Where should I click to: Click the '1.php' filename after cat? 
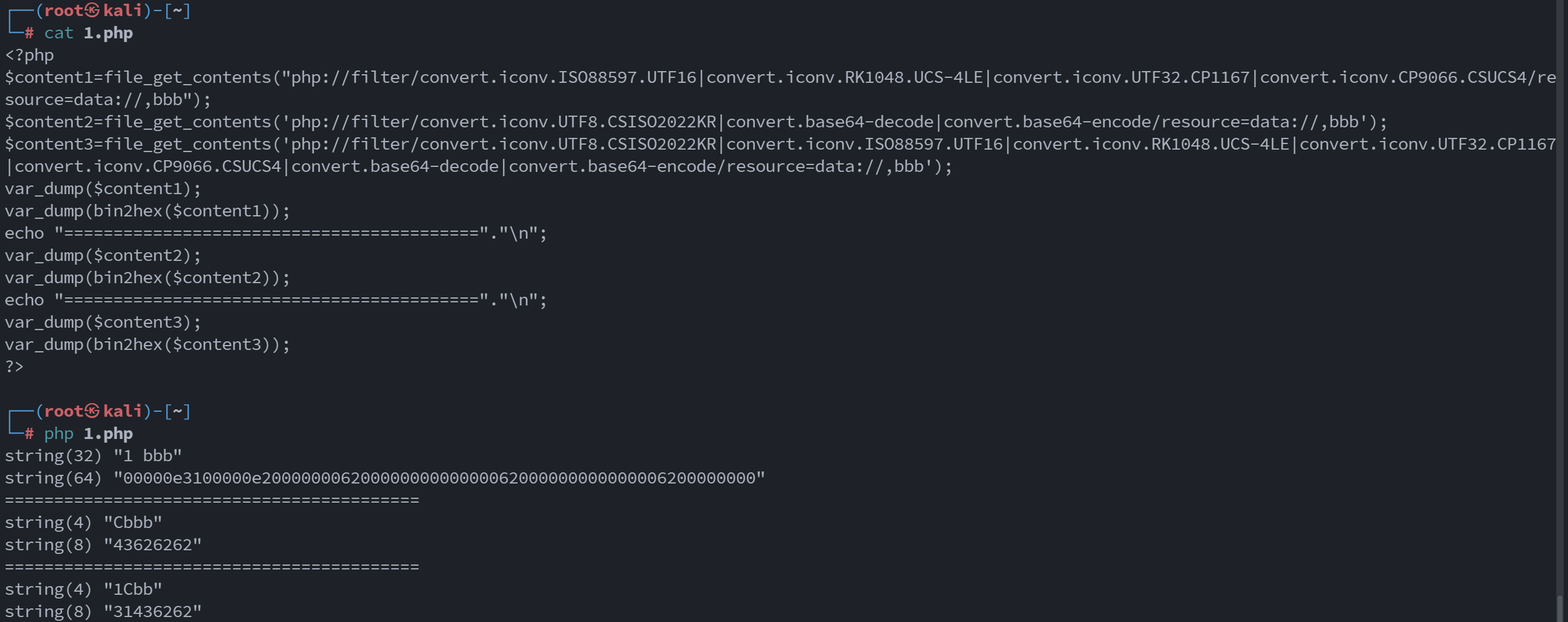[x=108, y=33]
